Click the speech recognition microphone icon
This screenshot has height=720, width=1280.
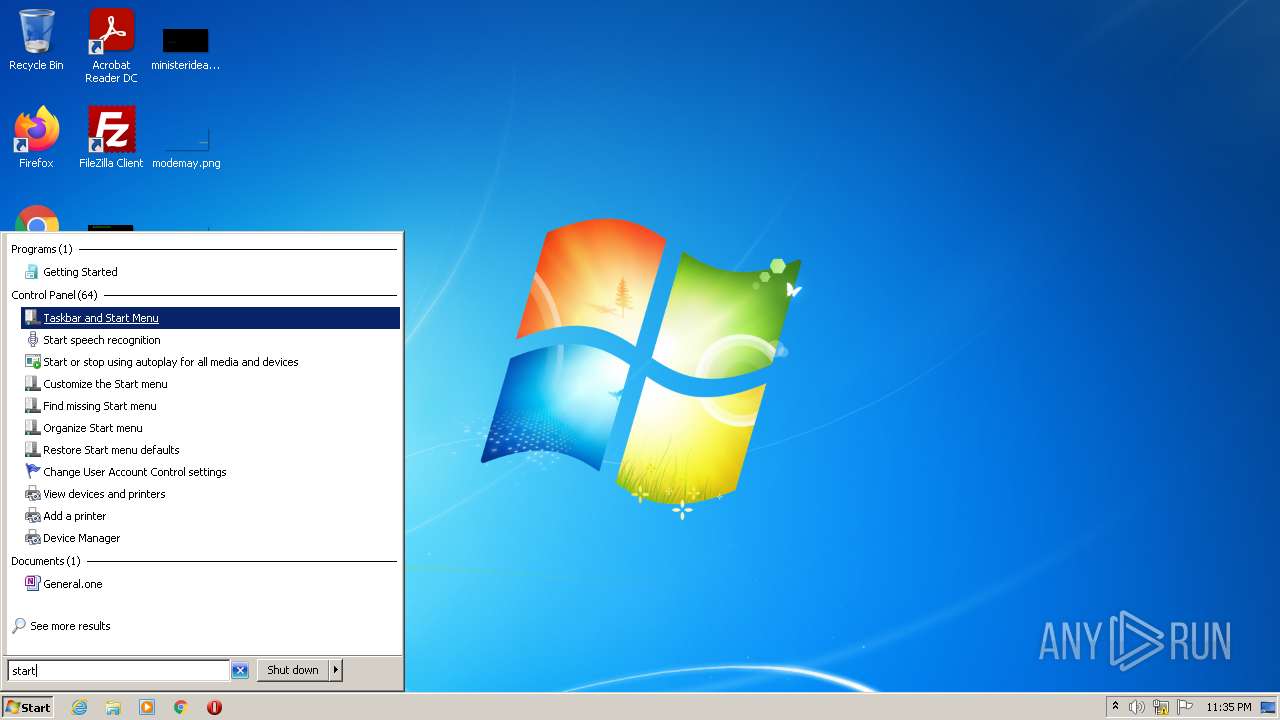click(x=32, y=340)
